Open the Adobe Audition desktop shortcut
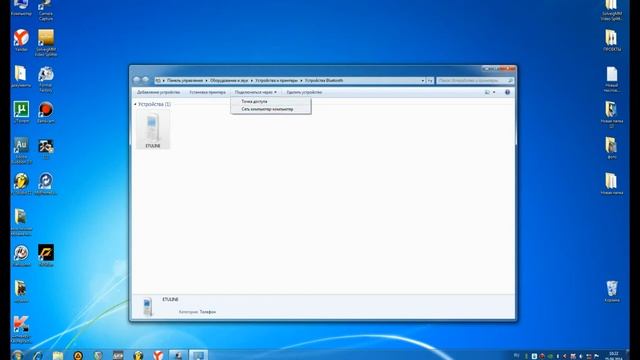This screenshot has width=640, height=360. (x=21, y=150)
